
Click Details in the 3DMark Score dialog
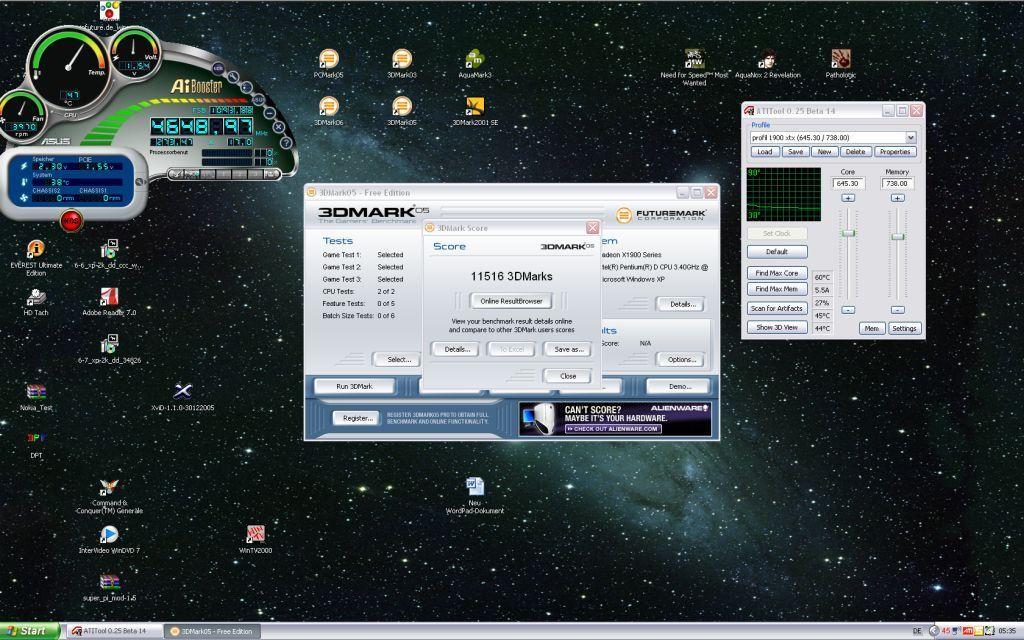[x=457, y=349]
